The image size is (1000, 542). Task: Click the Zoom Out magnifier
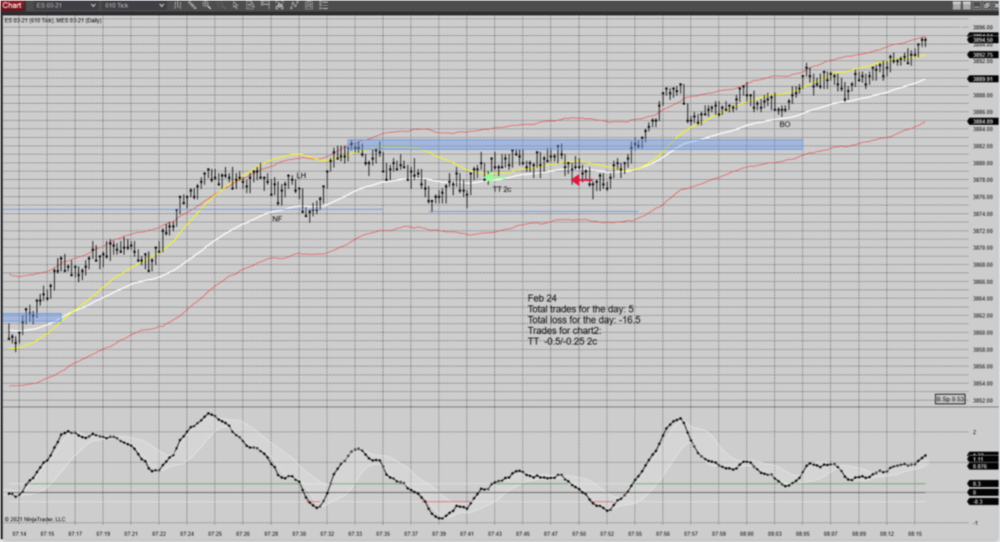[x=220, y=5]
